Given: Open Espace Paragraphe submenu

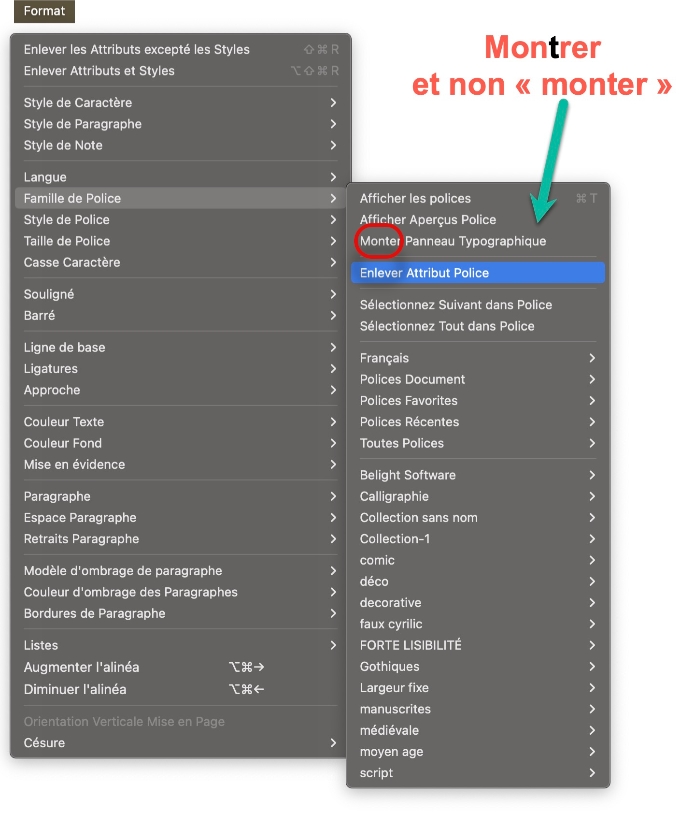Looking at the screenshot, I should click(181, 518).
